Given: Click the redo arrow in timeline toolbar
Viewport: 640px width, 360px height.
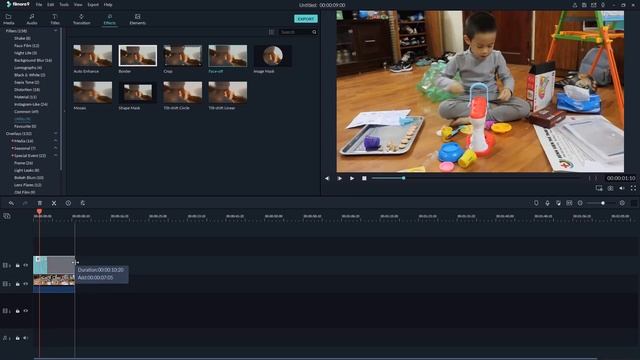Looking at the screenshot, I should [x=25, y=203].
